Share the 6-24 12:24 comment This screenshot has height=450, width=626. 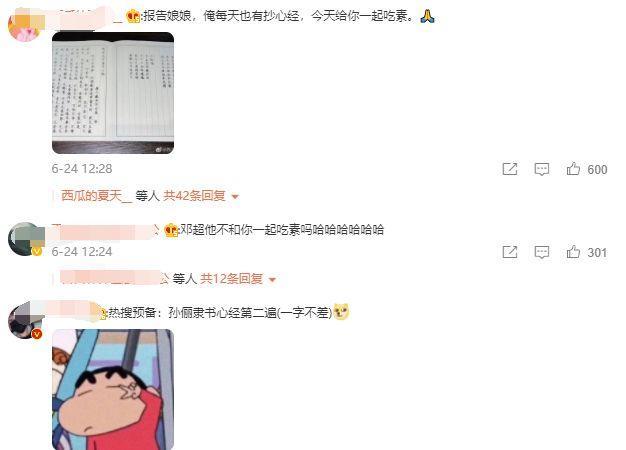510,252
